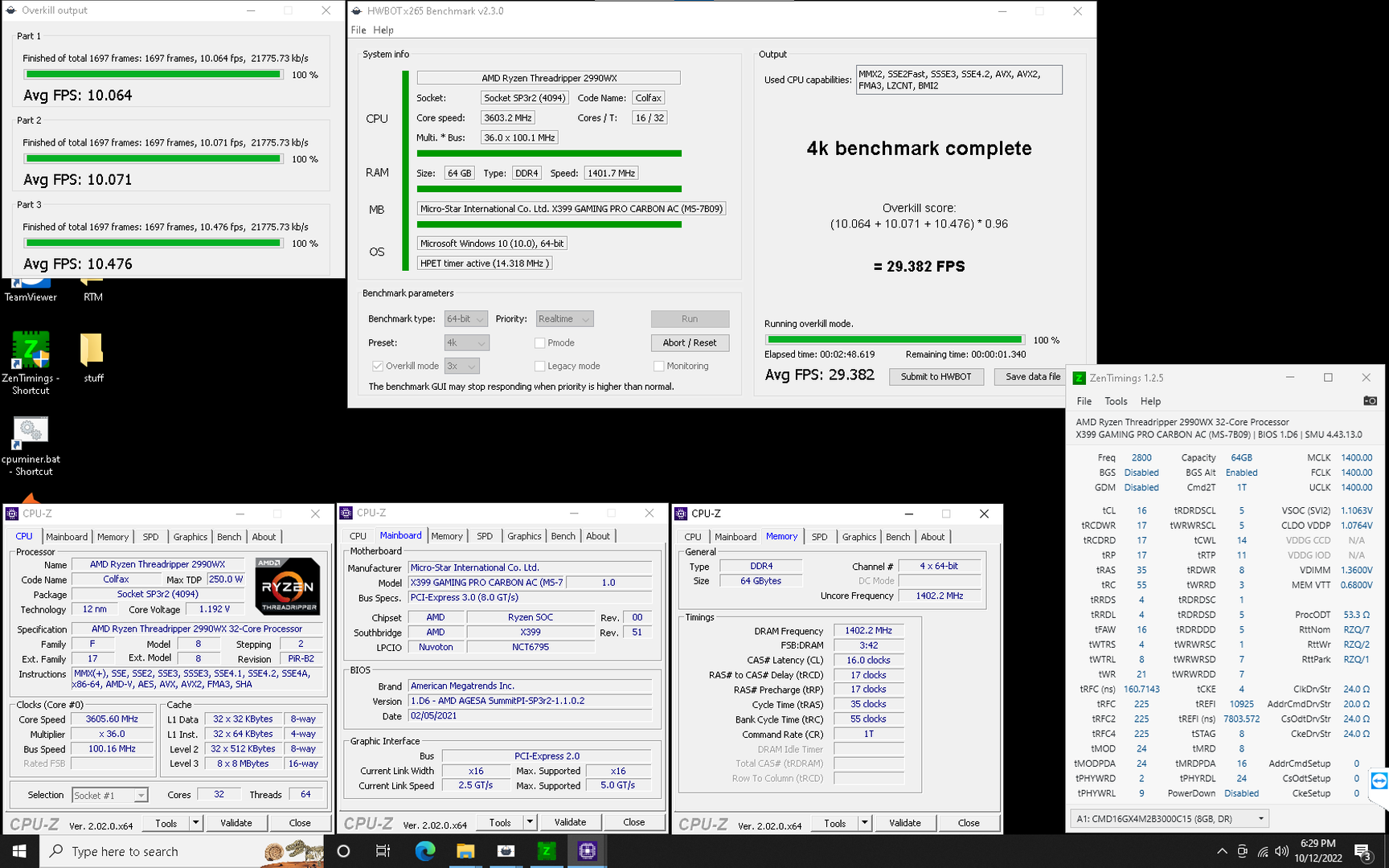Toggle the Overkill mode checkbox
This screenshot has height=868, width=1389.
pyautogui.click(x=377, y=366)
